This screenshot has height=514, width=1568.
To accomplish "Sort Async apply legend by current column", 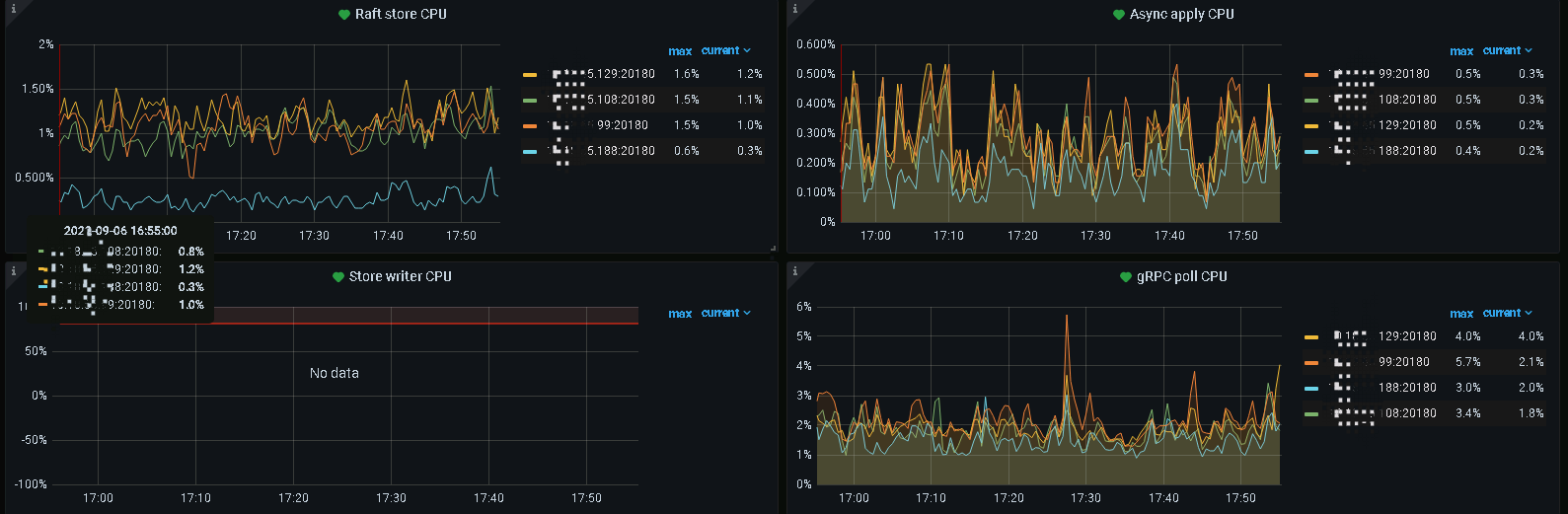I will coord(1507,50).
